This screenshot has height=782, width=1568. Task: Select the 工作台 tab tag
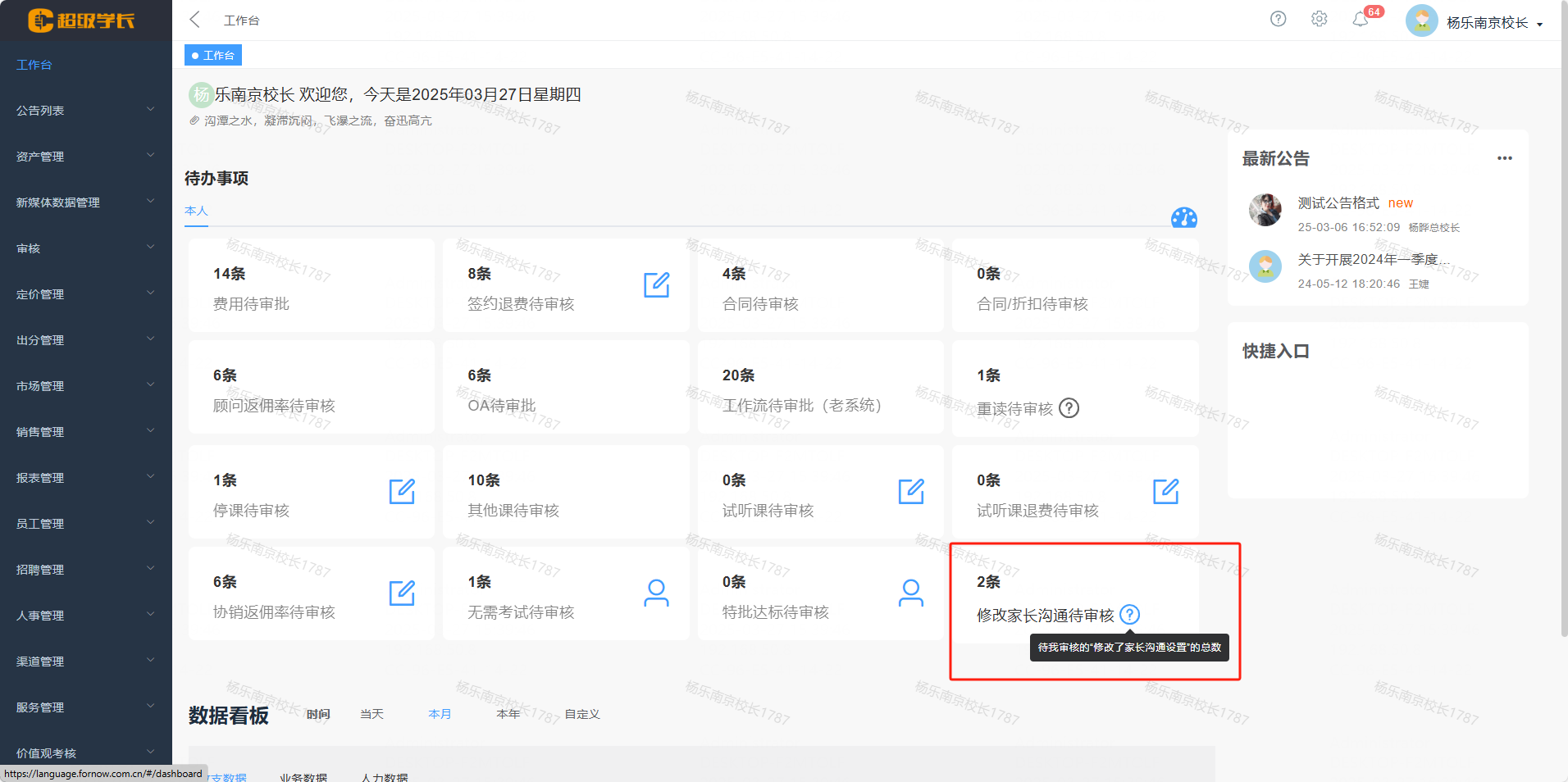[x=213, y=56]
